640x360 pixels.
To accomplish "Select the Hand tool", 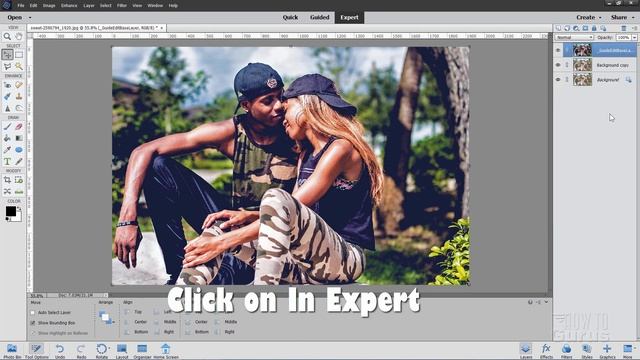I will [x=19, y=36].
